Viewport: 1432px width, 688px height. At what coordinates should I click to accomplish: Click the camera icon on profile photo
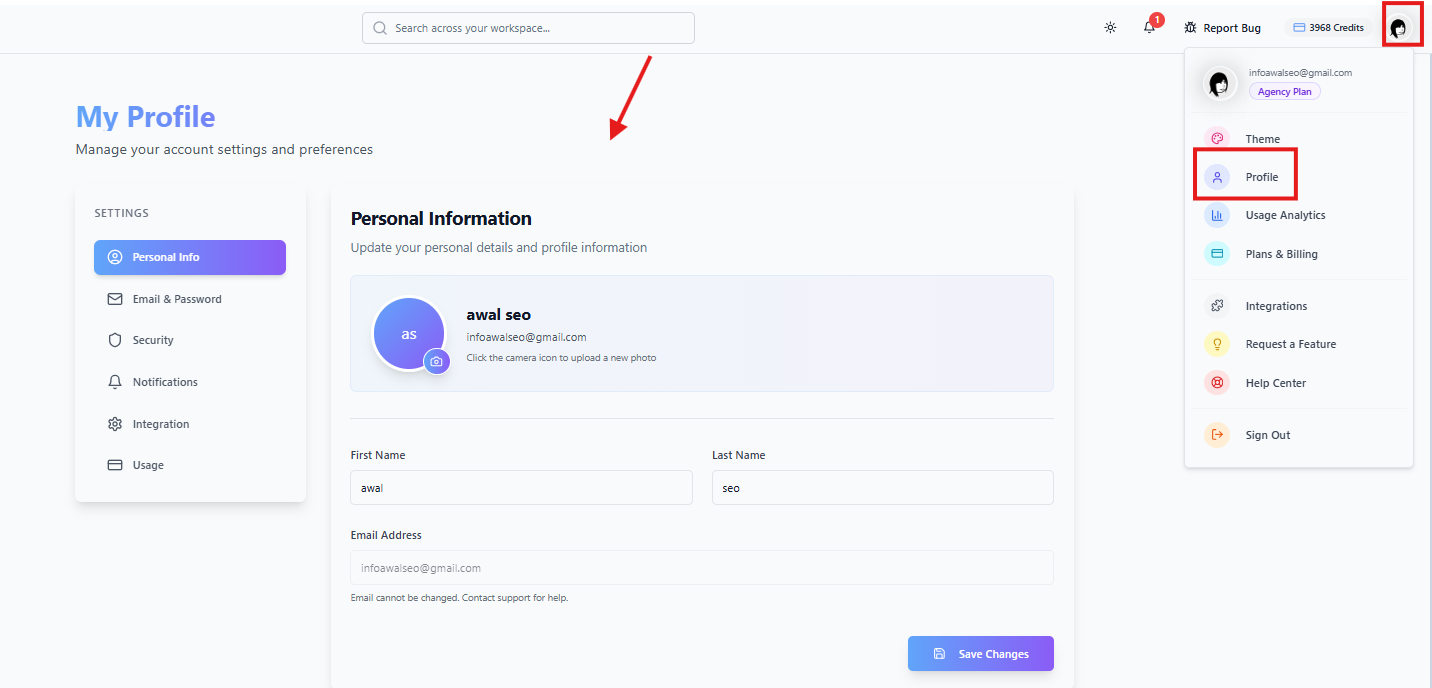(x=436, y=361)
